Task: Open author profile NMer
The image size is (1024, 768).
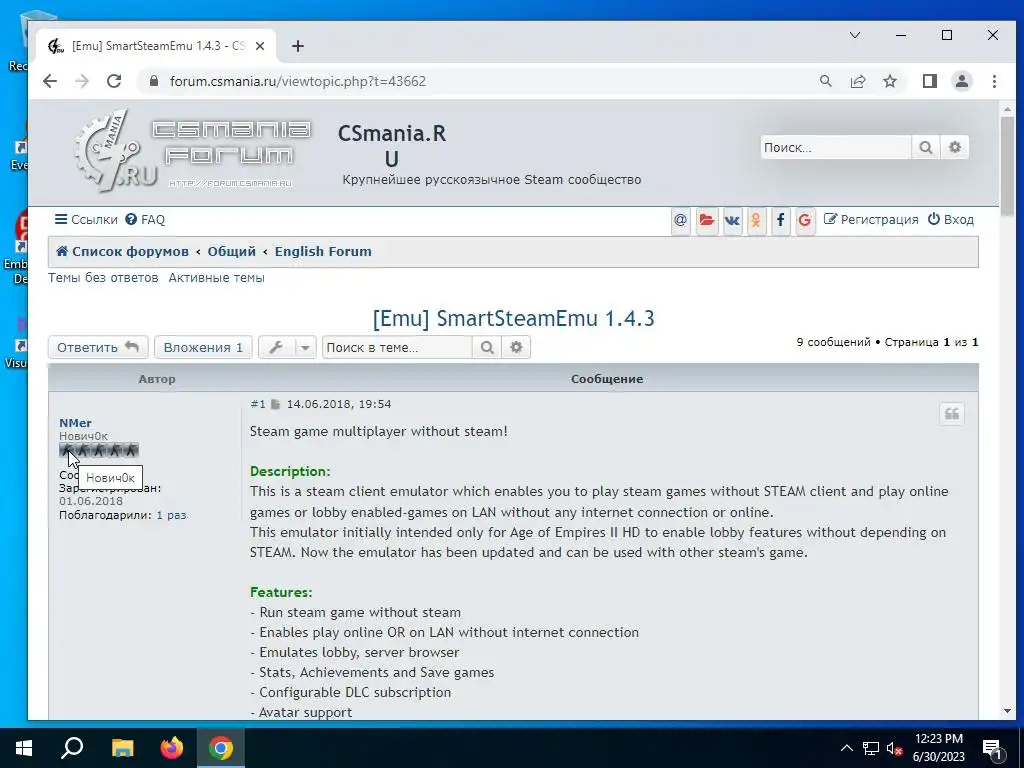Action: coord(75,423)
